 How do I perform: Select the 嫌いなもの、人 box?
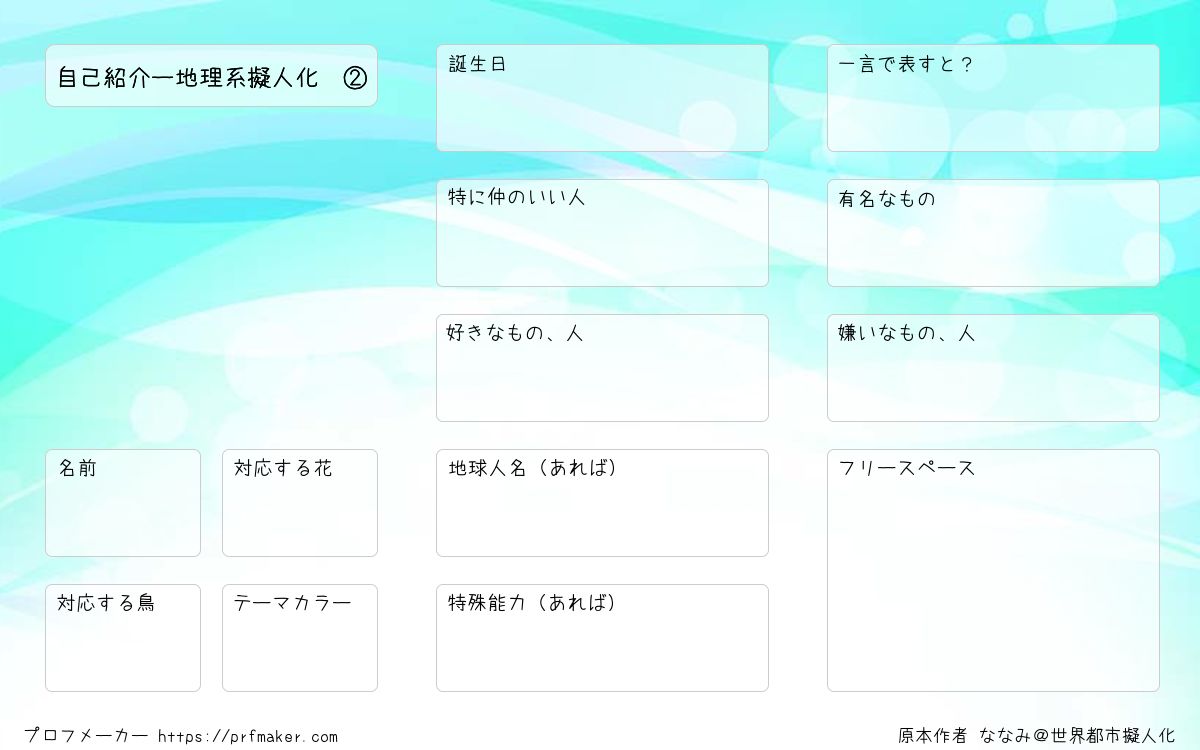[x=993, y=369]
